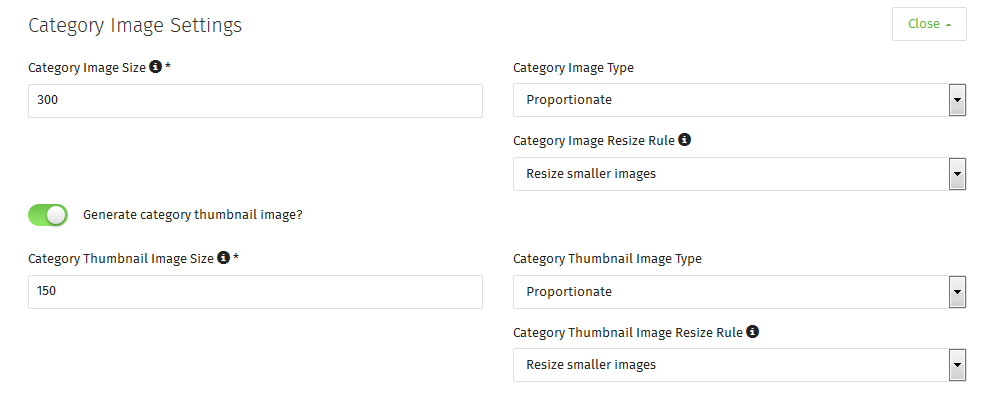Screen dimensions: 995x402
Task: Click info icon beside Category Image Resize Rule
Action: (684, 139)
